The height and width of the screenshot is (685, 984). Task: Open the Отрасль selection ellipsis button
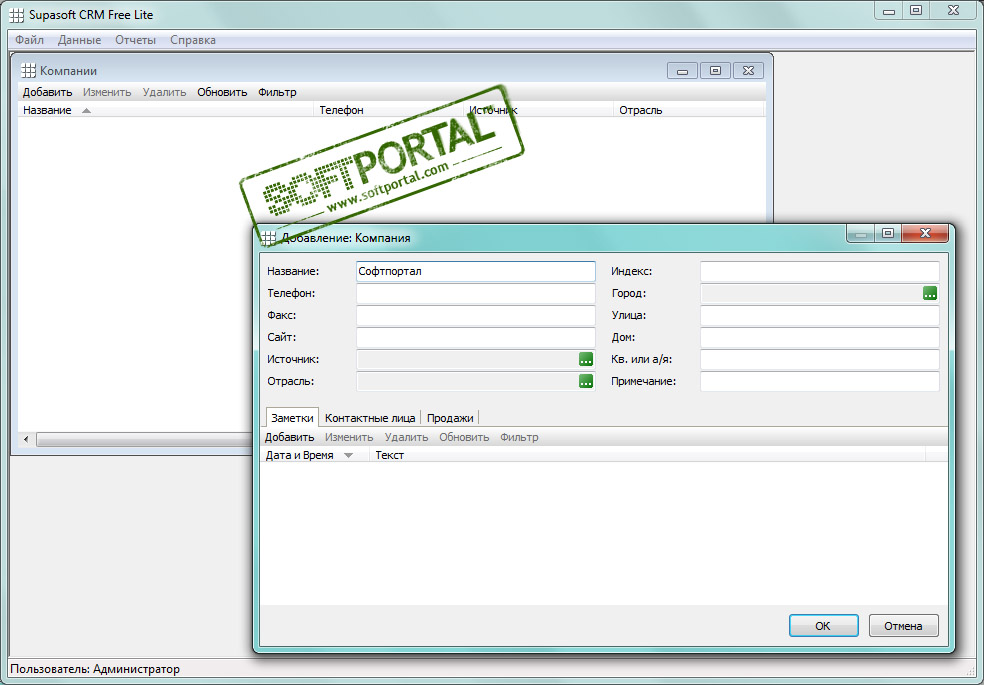pyautogui.click(x=586, y=381)
